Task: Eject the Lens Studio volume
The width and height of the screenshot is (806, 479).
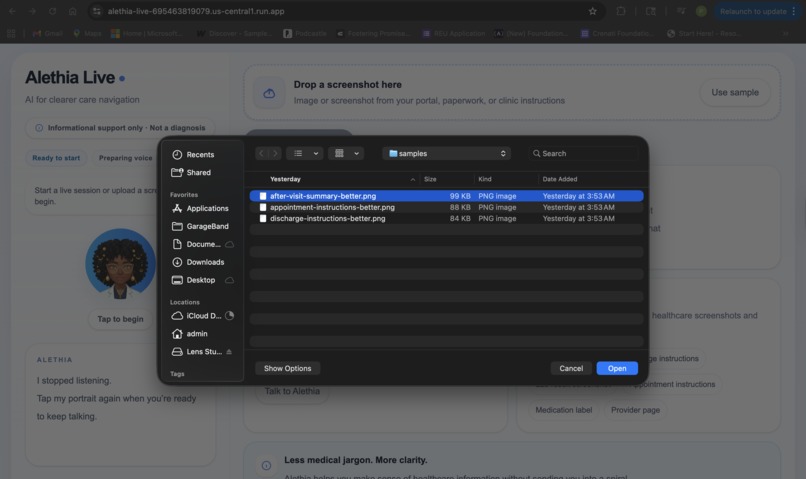Action: (x=229, y=352)
